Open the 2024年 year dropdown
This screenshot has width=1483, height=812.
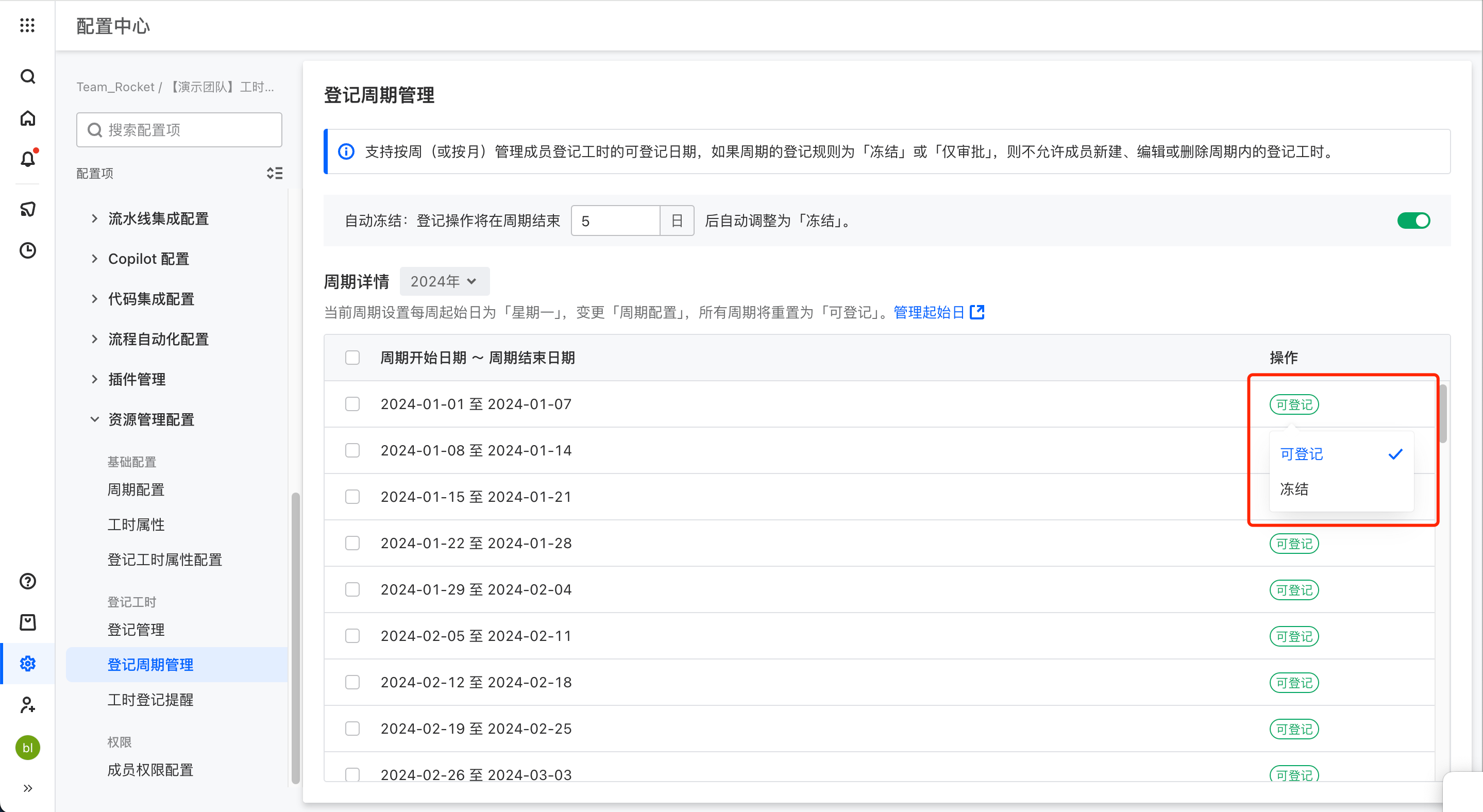pos(445,281)
